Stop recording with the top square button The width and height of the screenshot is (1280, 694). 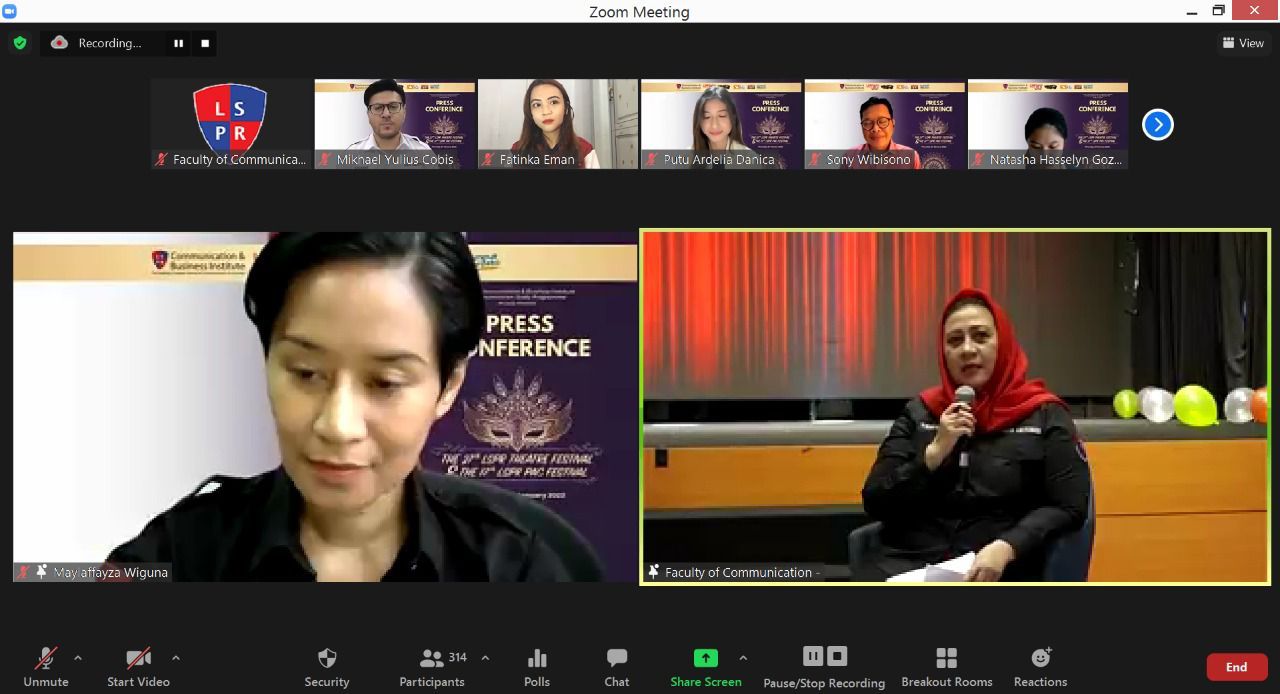[x=205, y=43]
